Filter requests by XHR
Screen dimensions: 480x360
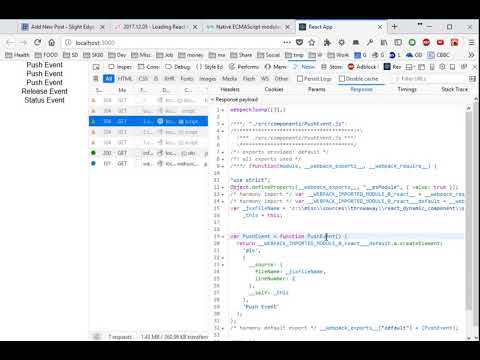[169, 79]
